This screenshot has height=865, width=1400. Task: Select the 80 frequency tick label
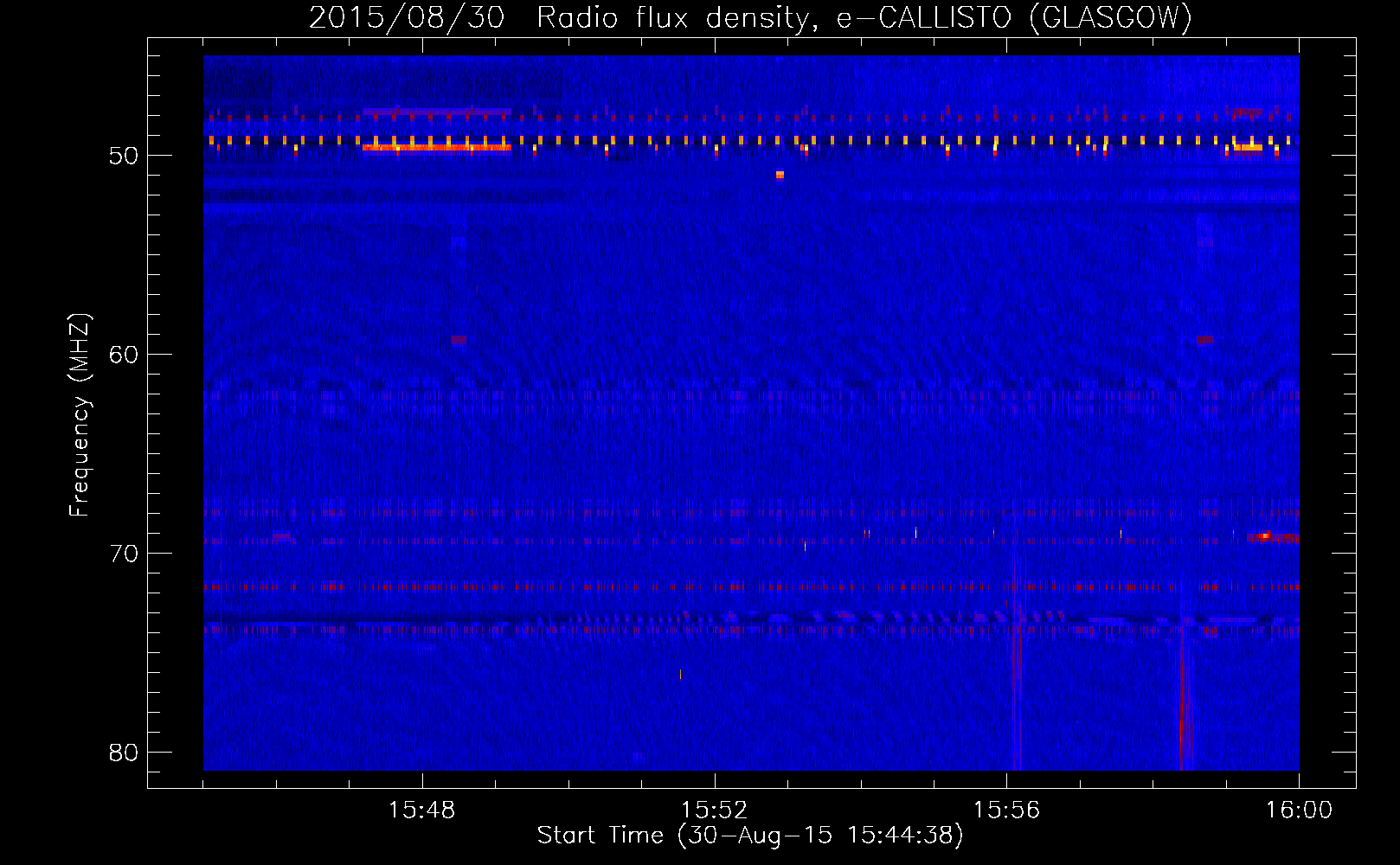click(x=124, y=753)
